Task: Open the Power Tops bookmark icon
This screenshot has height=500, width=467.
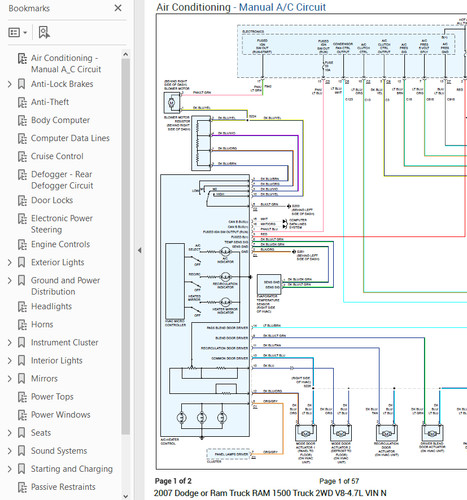Action: click(x=22, y=397)
